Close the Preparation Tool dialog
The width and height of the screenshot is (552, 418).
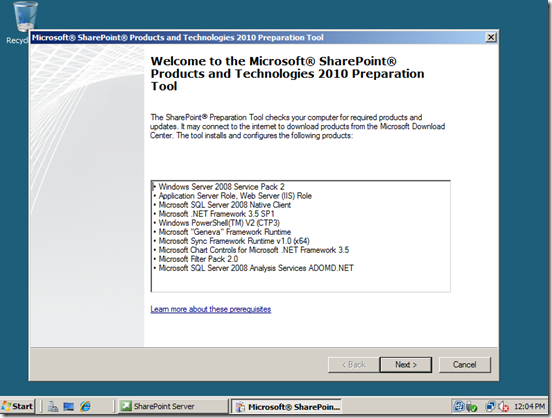click(491, 37)
